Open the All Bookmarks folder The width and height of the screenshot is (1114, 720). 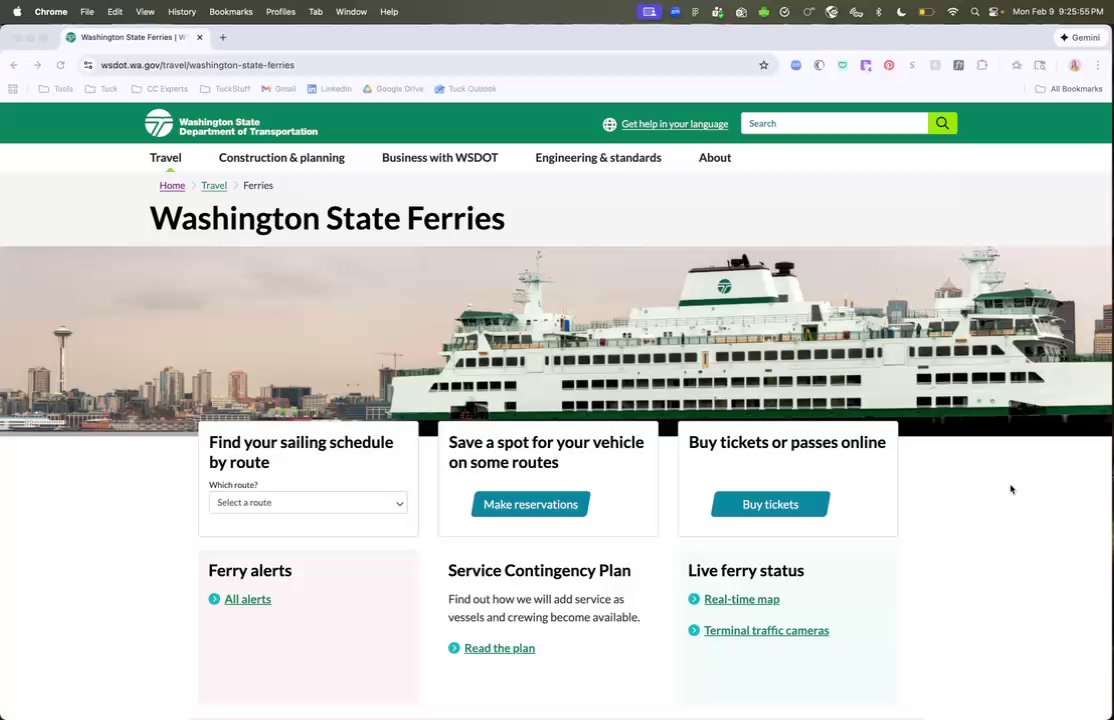[x=1069, y=89]
